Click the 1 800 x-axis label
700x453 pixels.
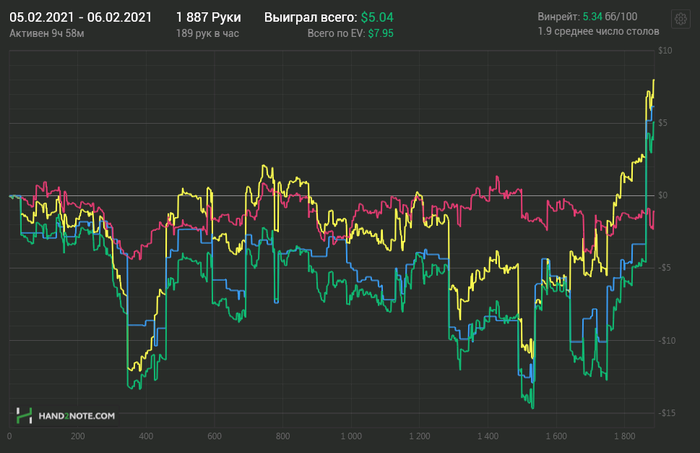625,436
